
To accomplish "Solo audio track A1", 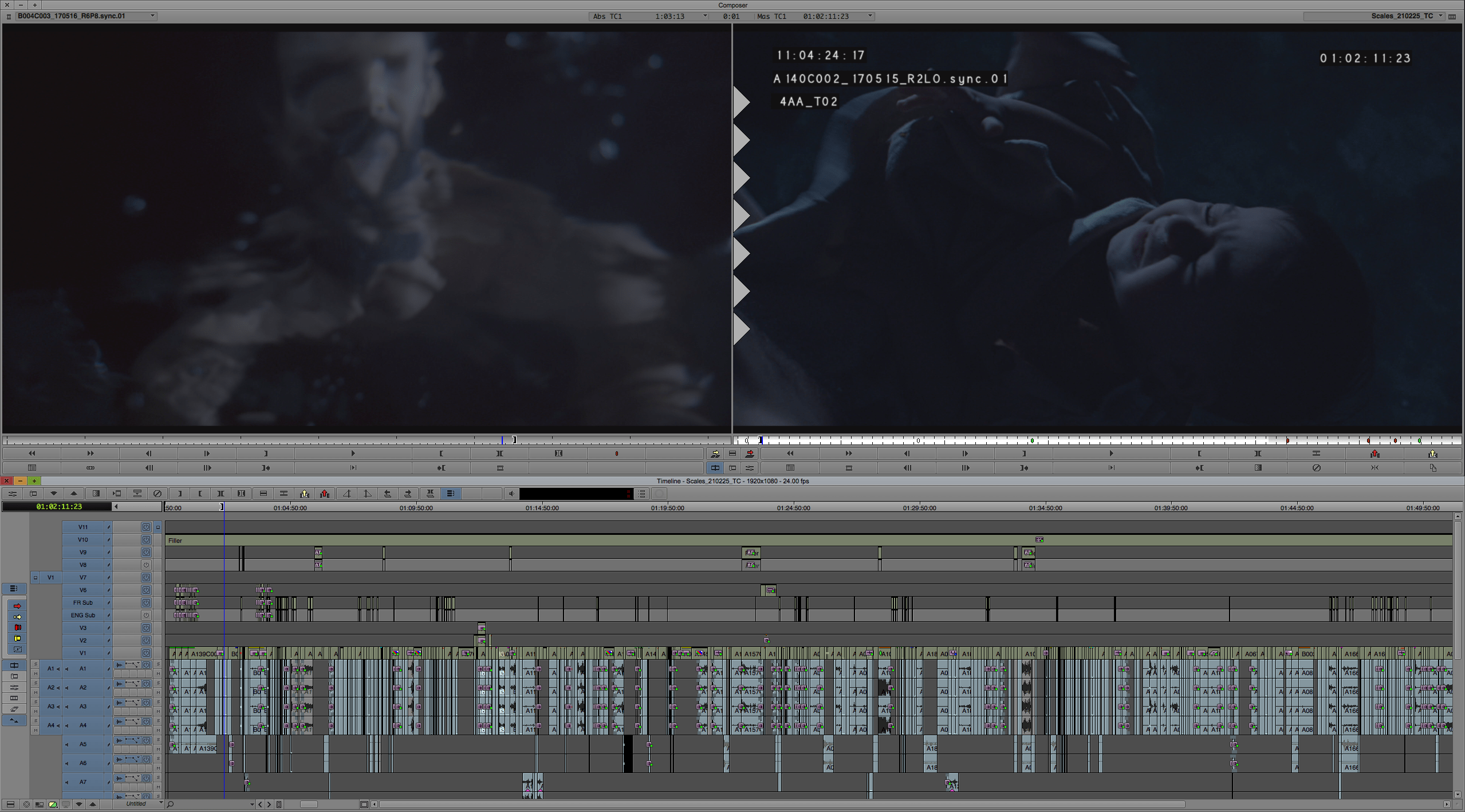I will 35,664.
